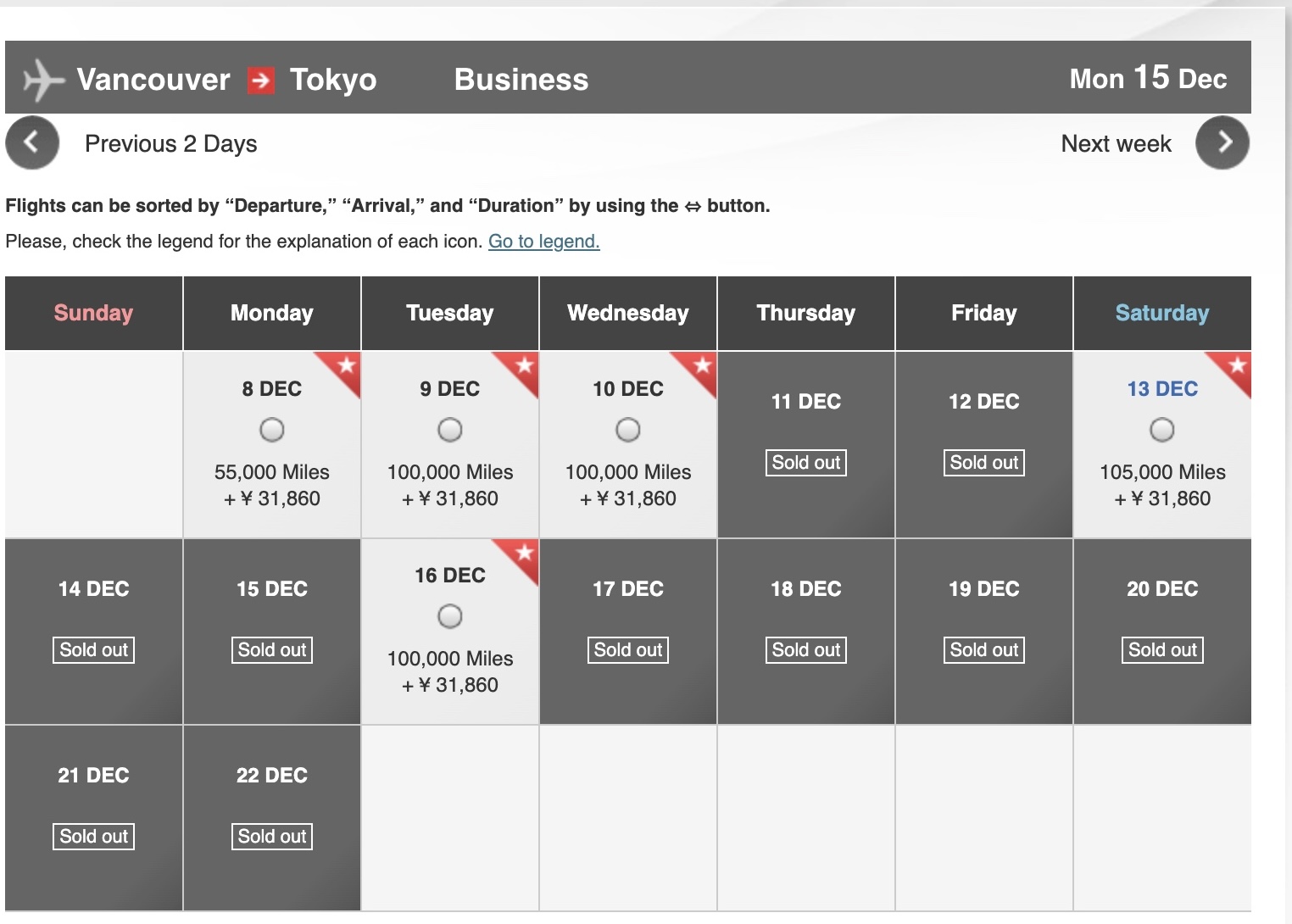
Task: Click the star ribbon on 10 DEC
Action: click(702, 366)
